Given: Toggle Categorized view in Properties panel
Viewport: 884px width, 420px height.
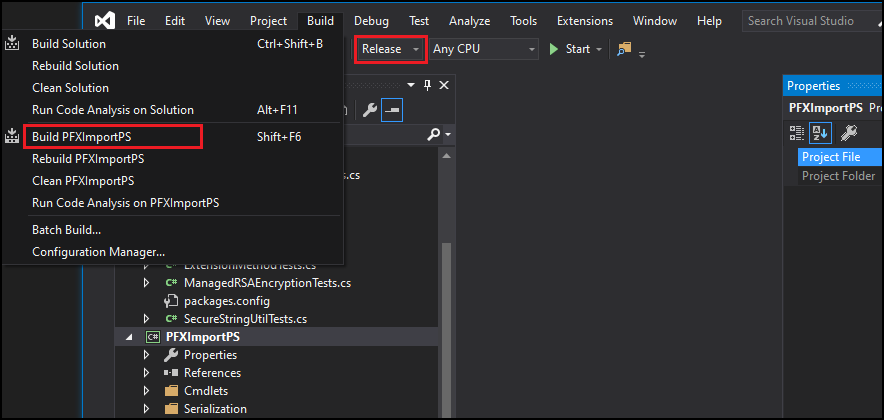Looking at the screenshot, I should click(x=796, y=133).
